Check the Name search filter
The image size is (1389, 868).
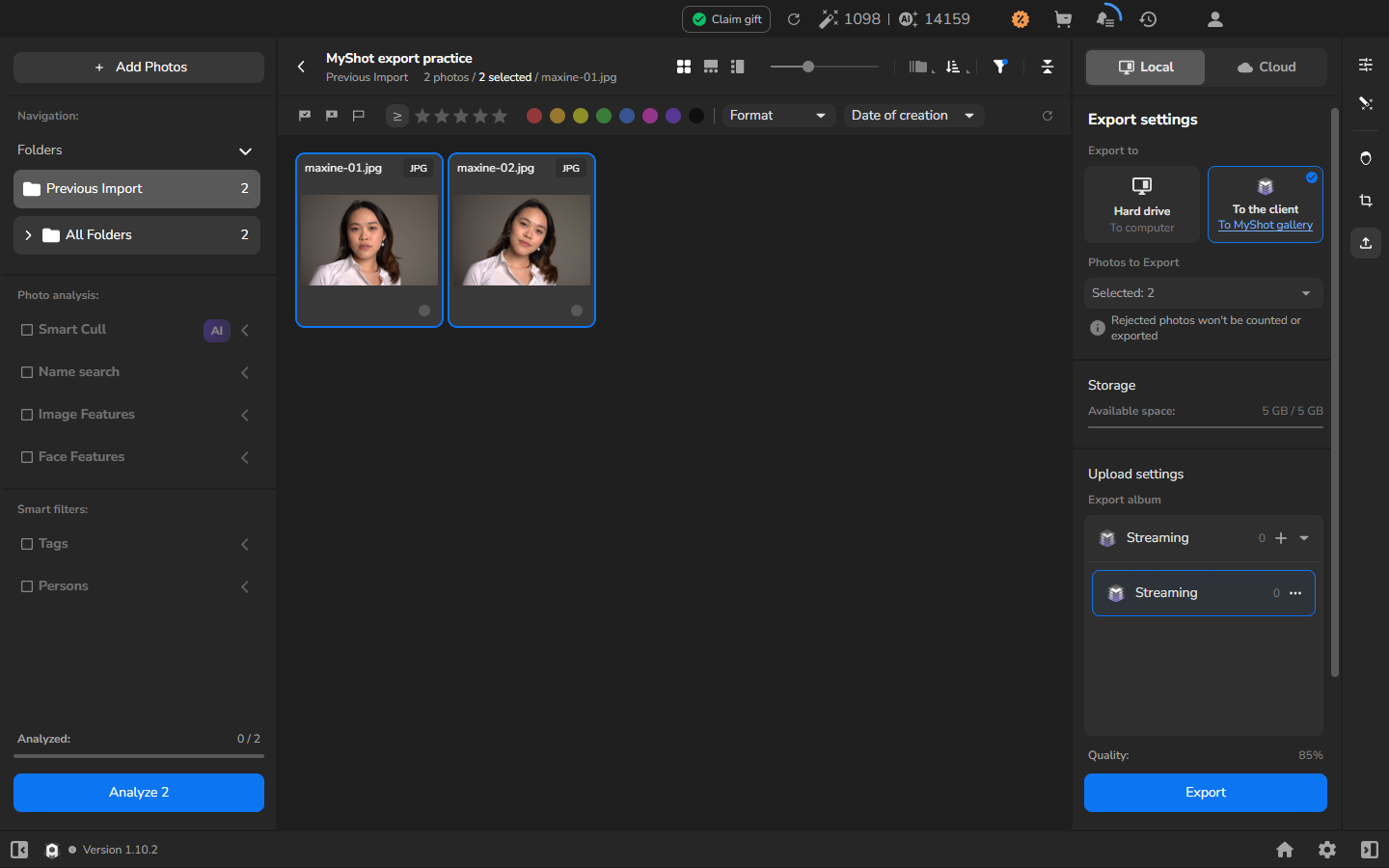pos(27,372)
